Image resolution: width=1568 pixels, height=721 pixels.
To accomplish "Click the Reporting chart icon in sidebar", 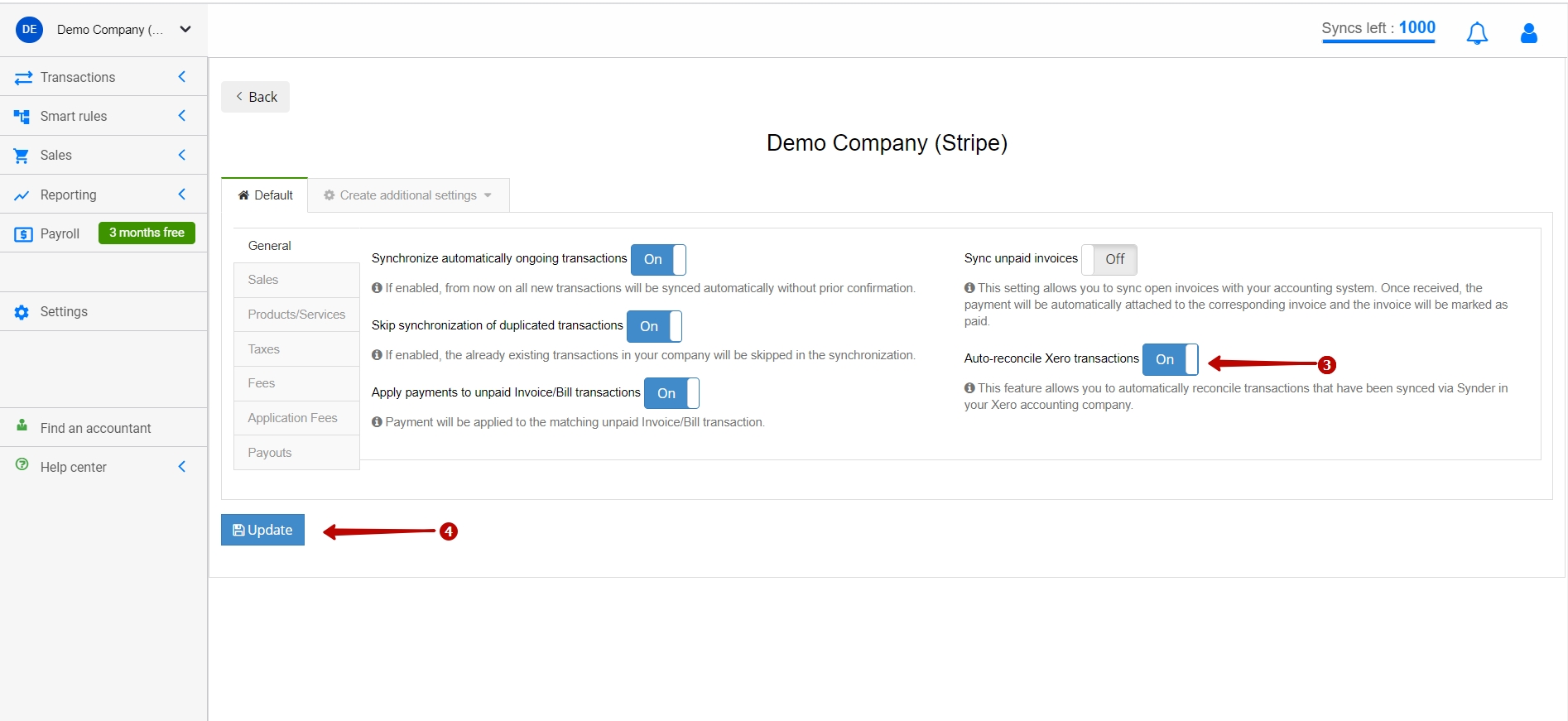I will pos(22,195).
